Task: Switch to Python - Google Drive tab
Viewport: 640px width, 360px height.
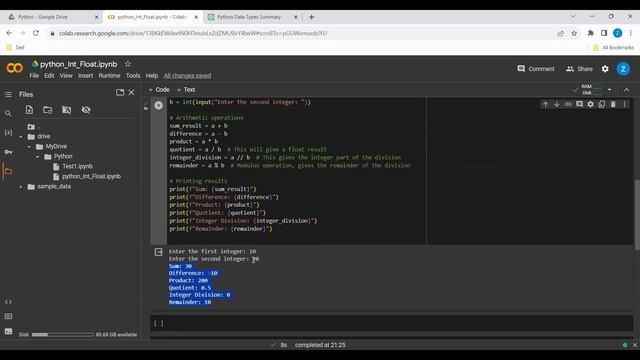Action: tap(52, 17)
